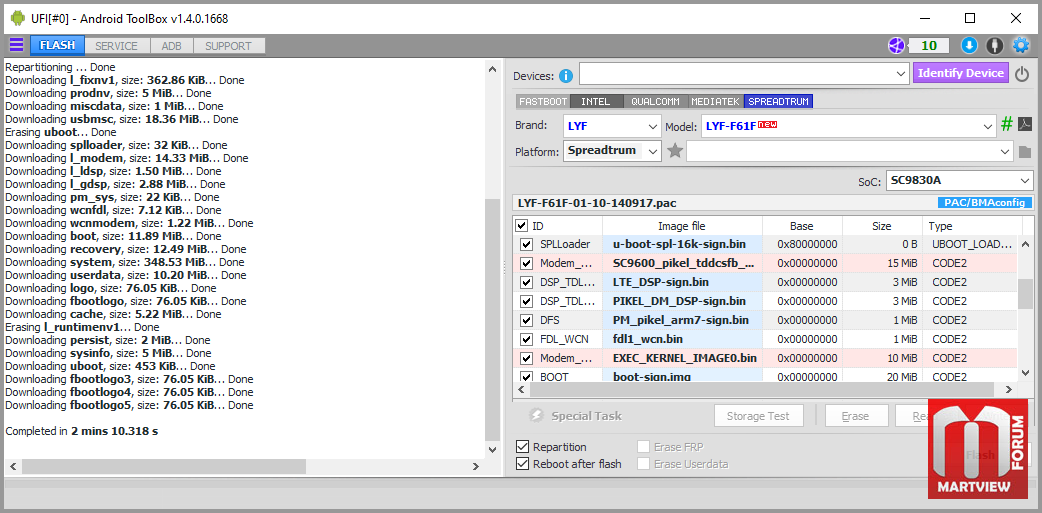
Task: Click the browse folder icon
Action: point(1025,152)
